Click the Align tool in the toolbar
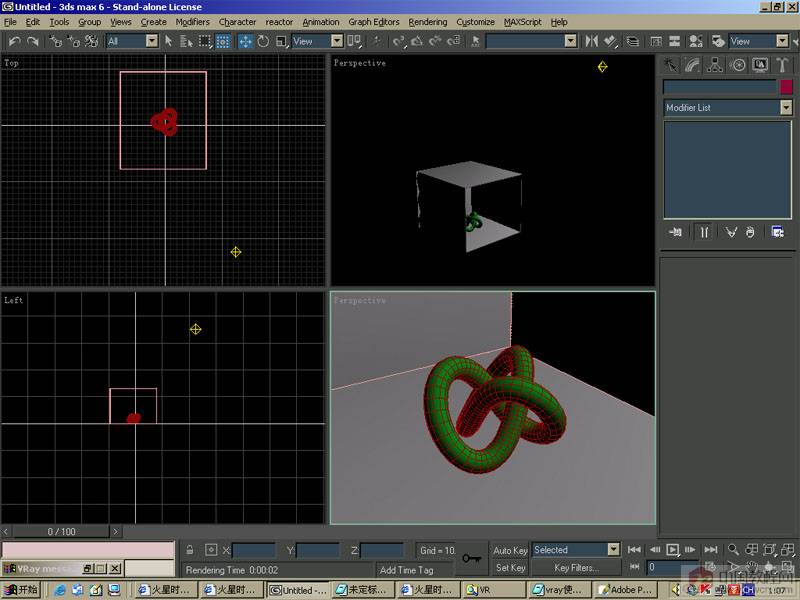Image resolution: width=800 pixels, height=600 pixels. pos(610,41)
